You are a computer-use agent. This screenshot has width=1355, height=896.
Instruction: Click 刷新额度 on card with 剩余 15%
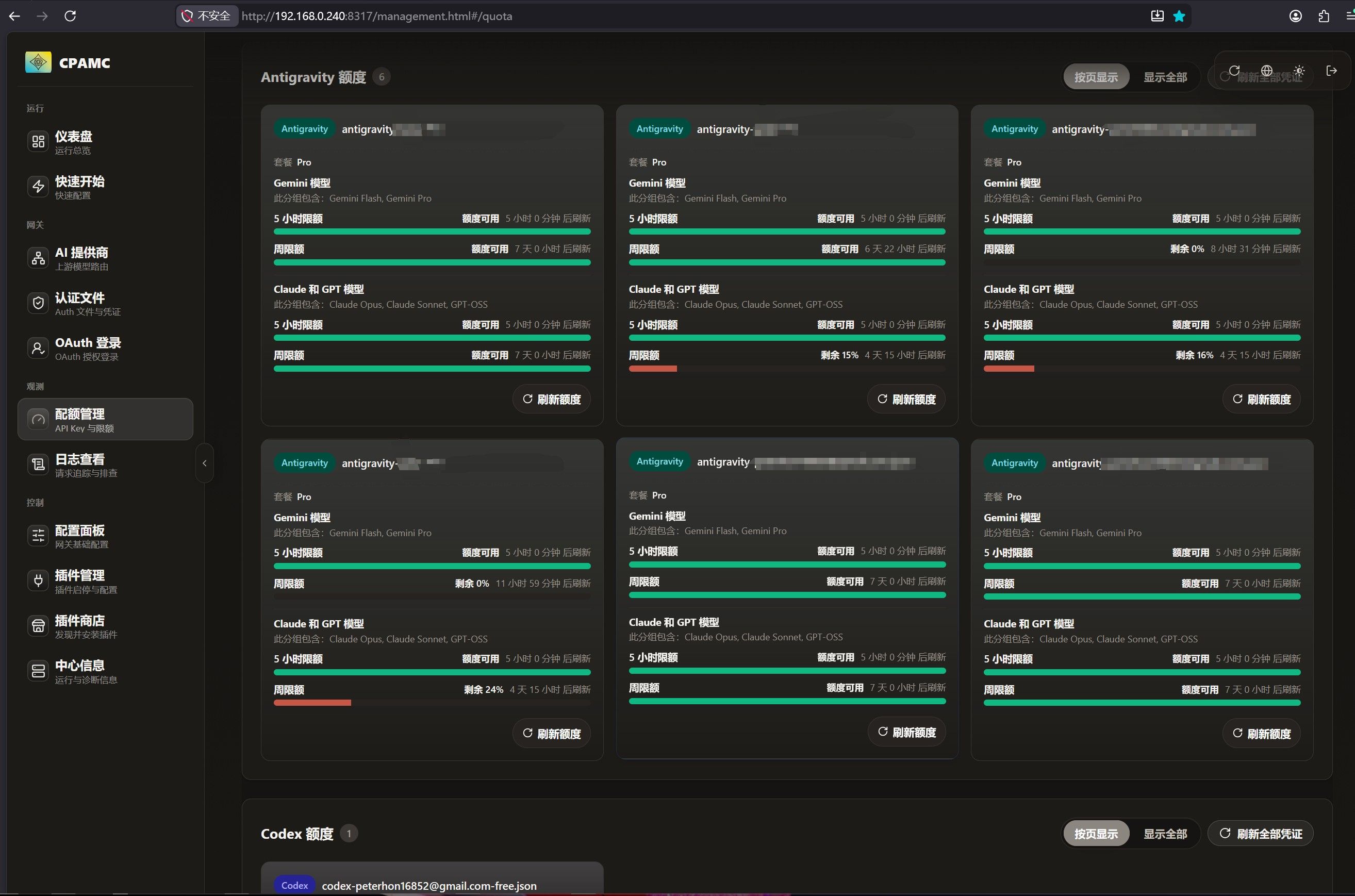pyautogui.click(x=906, y=399)
